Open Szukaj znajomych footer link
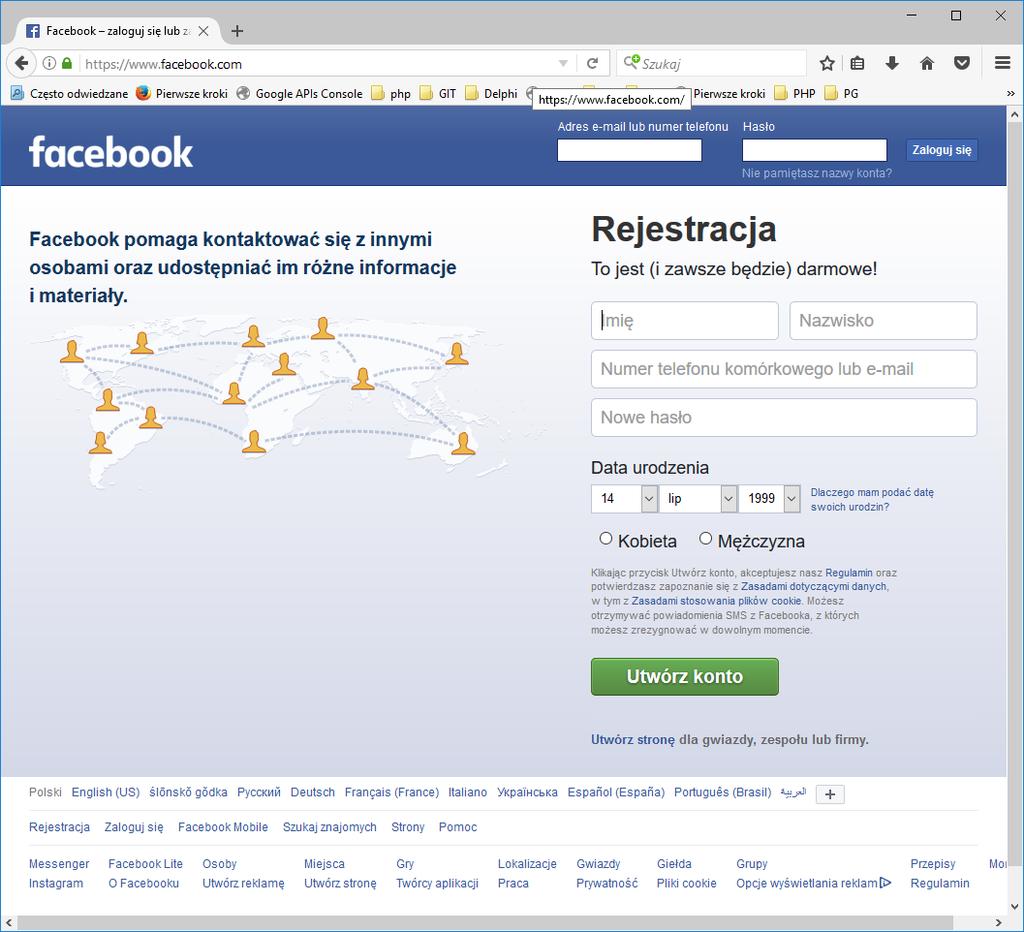The image size is (1024, 932). [329, 827]
